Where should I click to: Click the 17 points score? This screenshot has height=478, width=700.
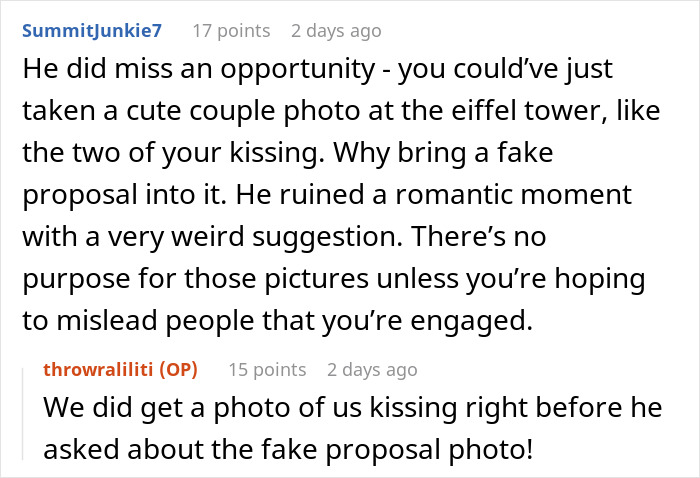click(231, 31)
